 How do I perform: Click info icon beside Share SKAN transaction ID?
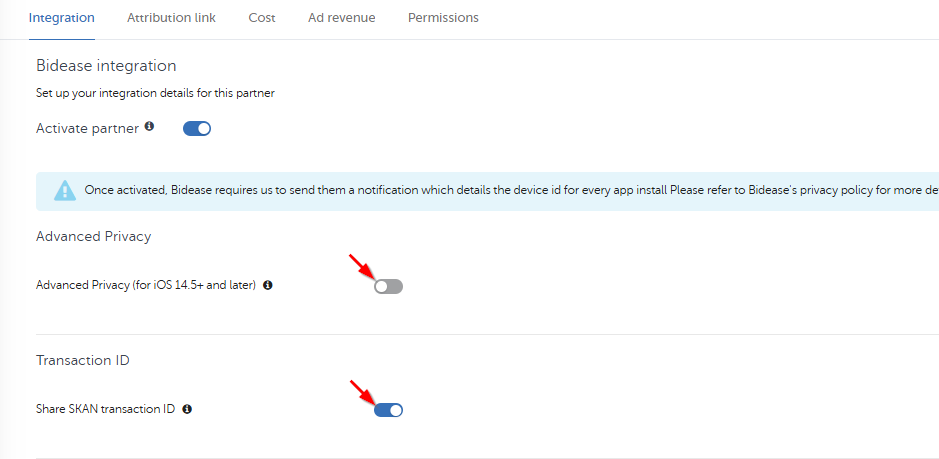click(187, 409)
